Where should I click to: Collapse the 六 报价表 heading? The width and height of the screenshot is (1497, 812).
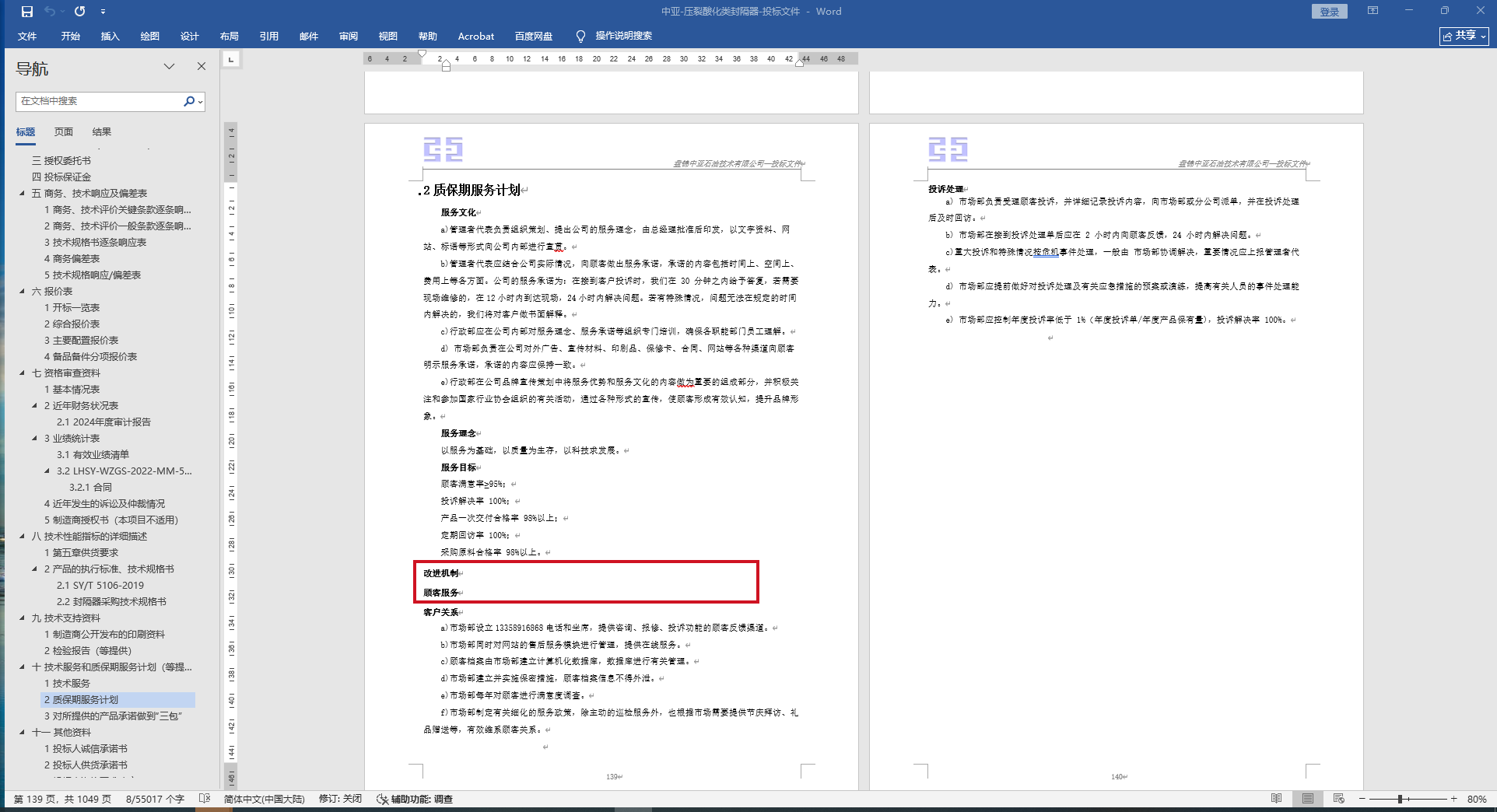pos(22,292)
